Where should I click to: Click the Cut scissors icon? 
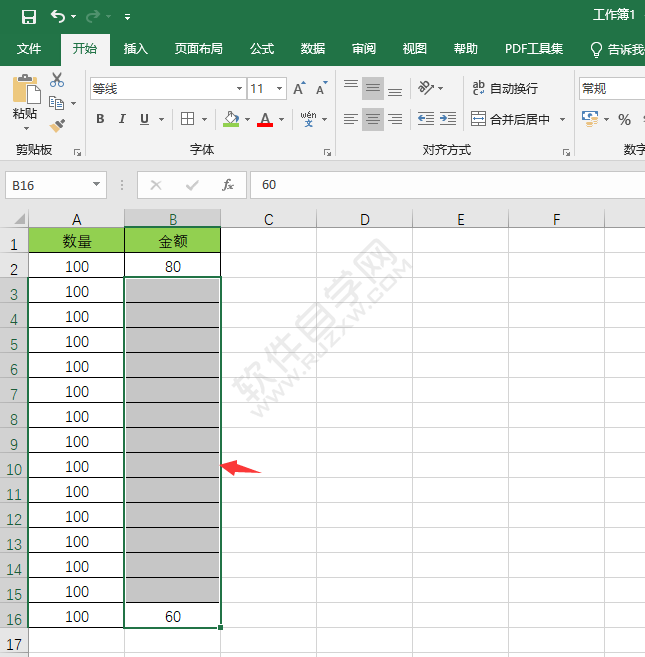point(57,80)
